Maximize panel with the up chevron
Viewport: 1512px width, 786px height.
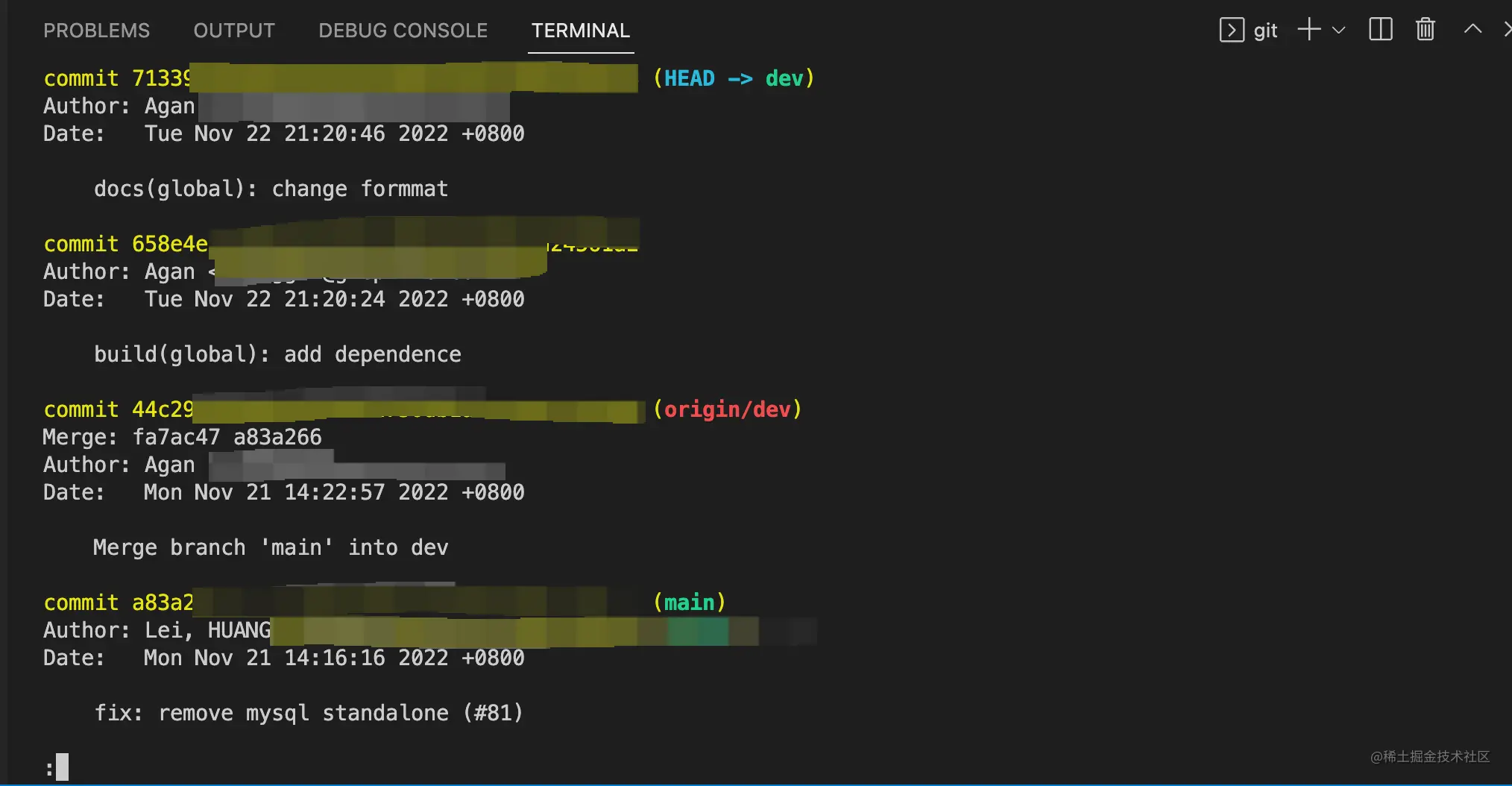(x=1472, y=29)
